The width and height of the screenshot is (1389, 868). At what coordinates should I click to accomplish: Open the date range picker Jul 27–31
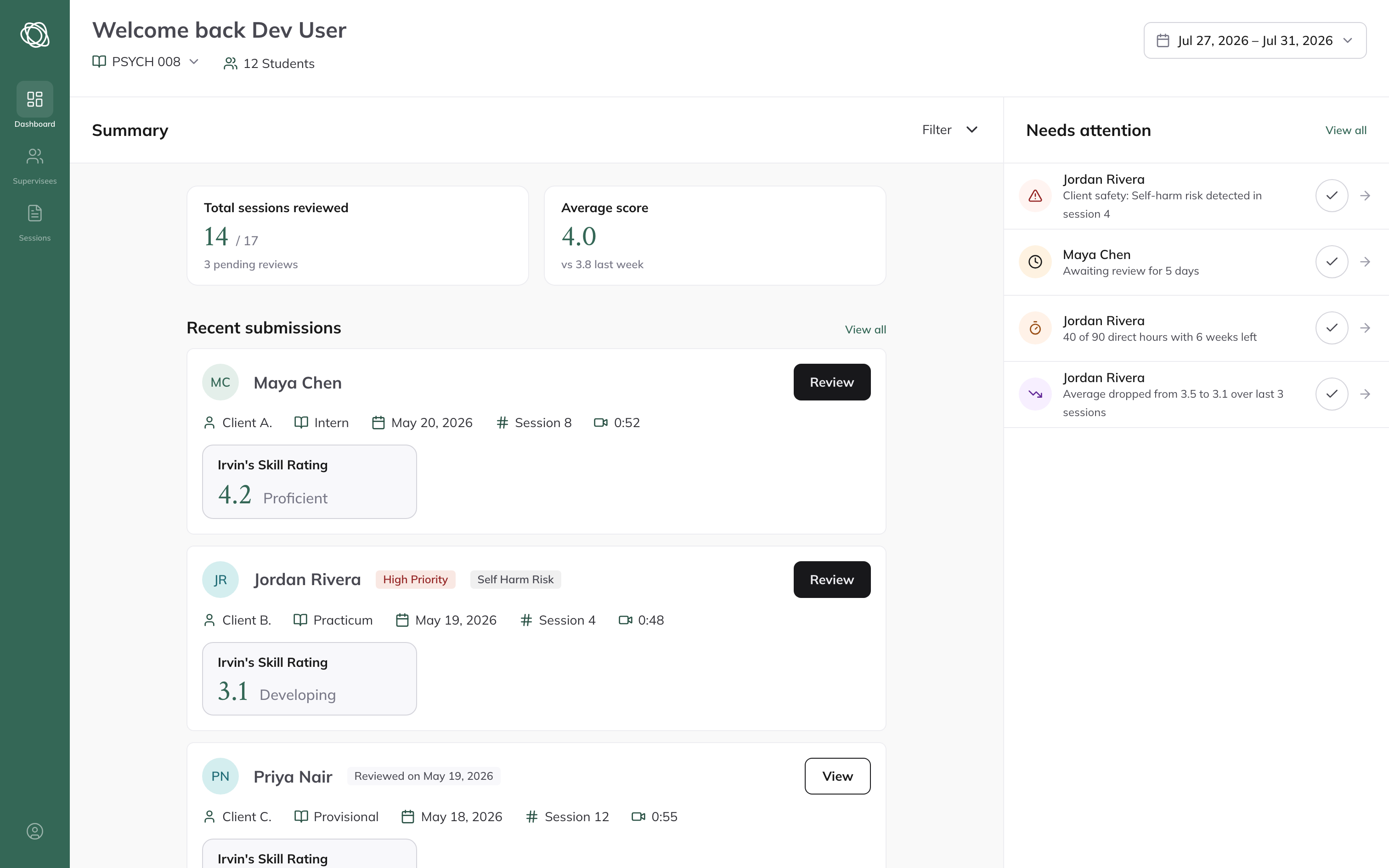tap(1255, 40)
